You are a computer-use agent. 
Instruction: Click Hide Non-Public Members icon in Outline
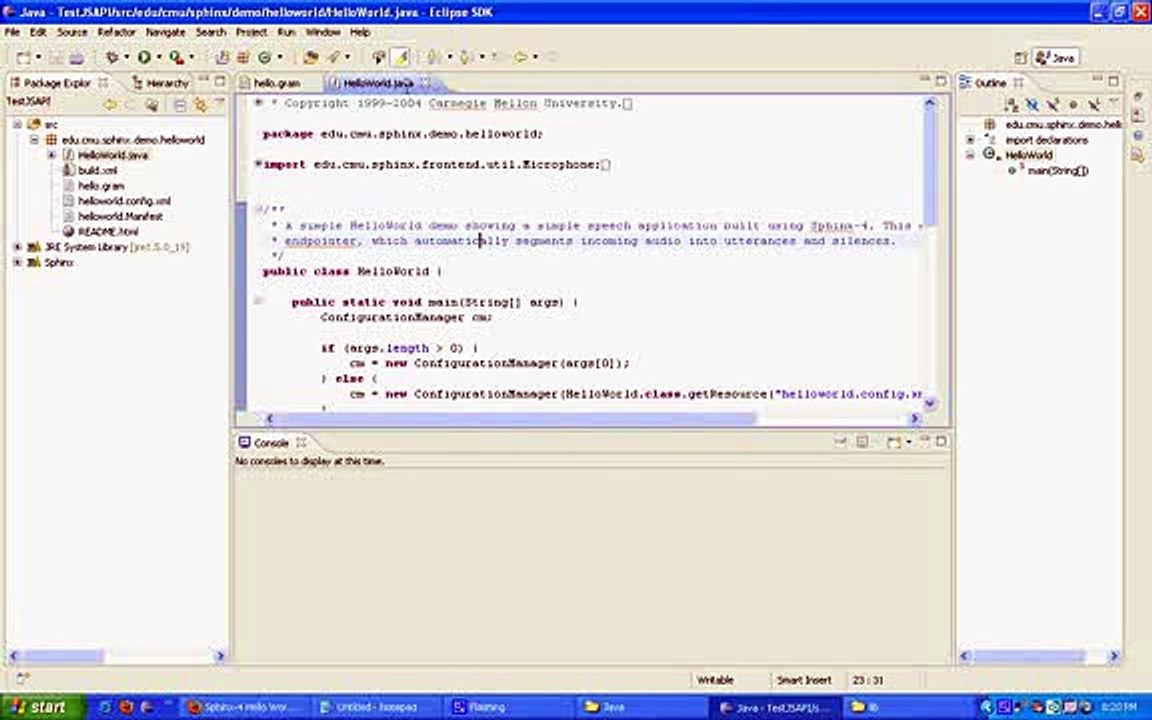coord(1073,105)
